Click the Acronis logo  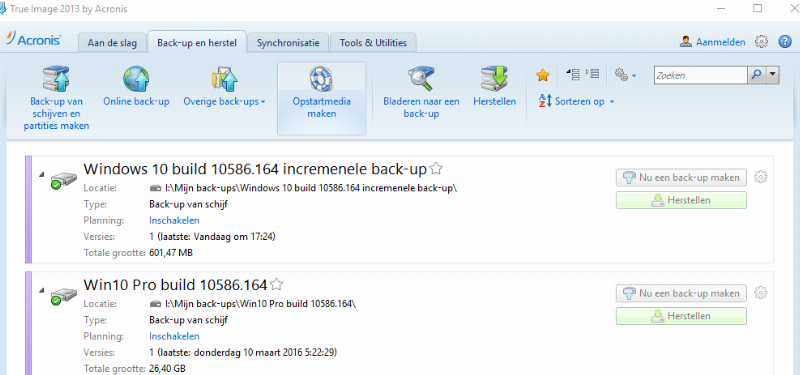point(34,40)
